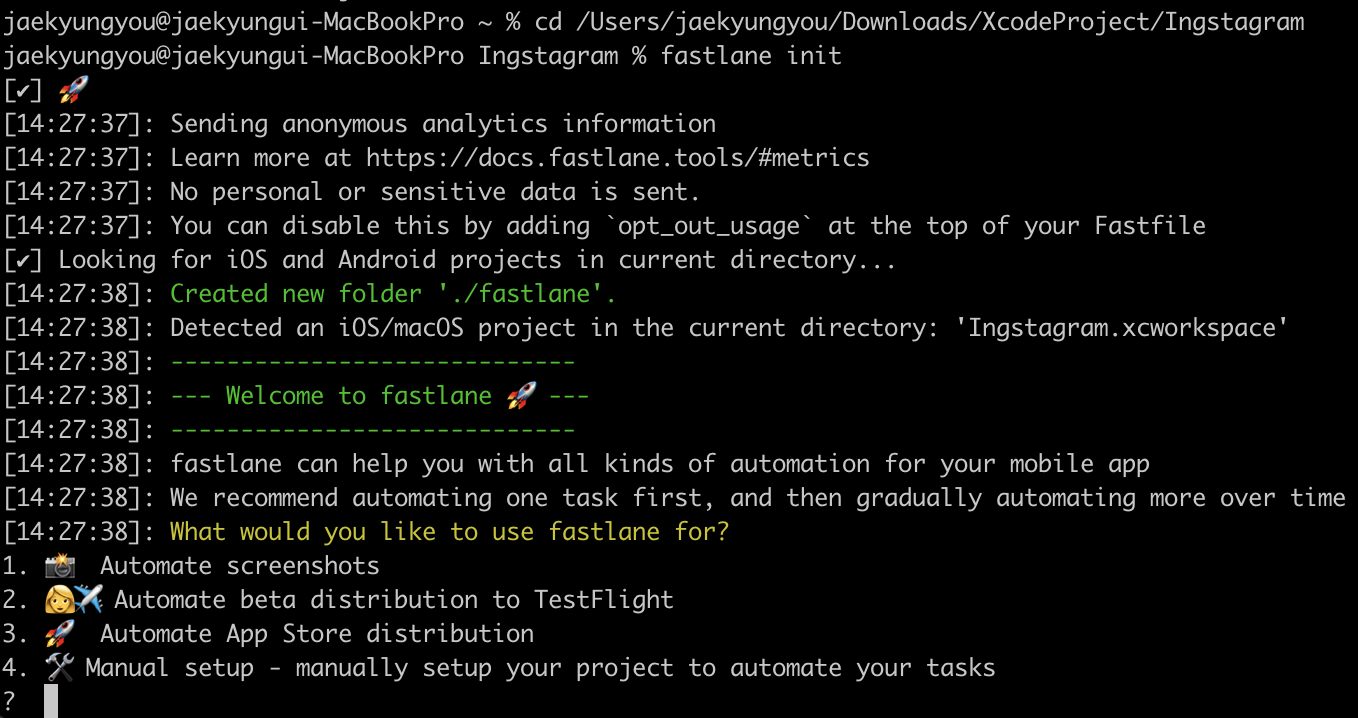This screenshot has width=1358, height=718.
Task: Click the tools emoji beside Manual setup
Action: pyautogui.click(x=60, y=668)
